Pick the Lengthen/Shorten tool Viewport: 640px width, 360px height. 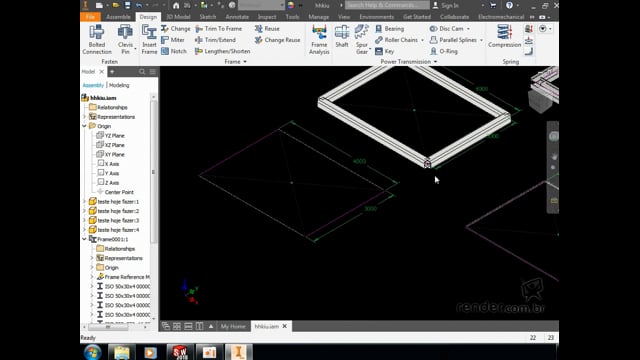(222, 51)
